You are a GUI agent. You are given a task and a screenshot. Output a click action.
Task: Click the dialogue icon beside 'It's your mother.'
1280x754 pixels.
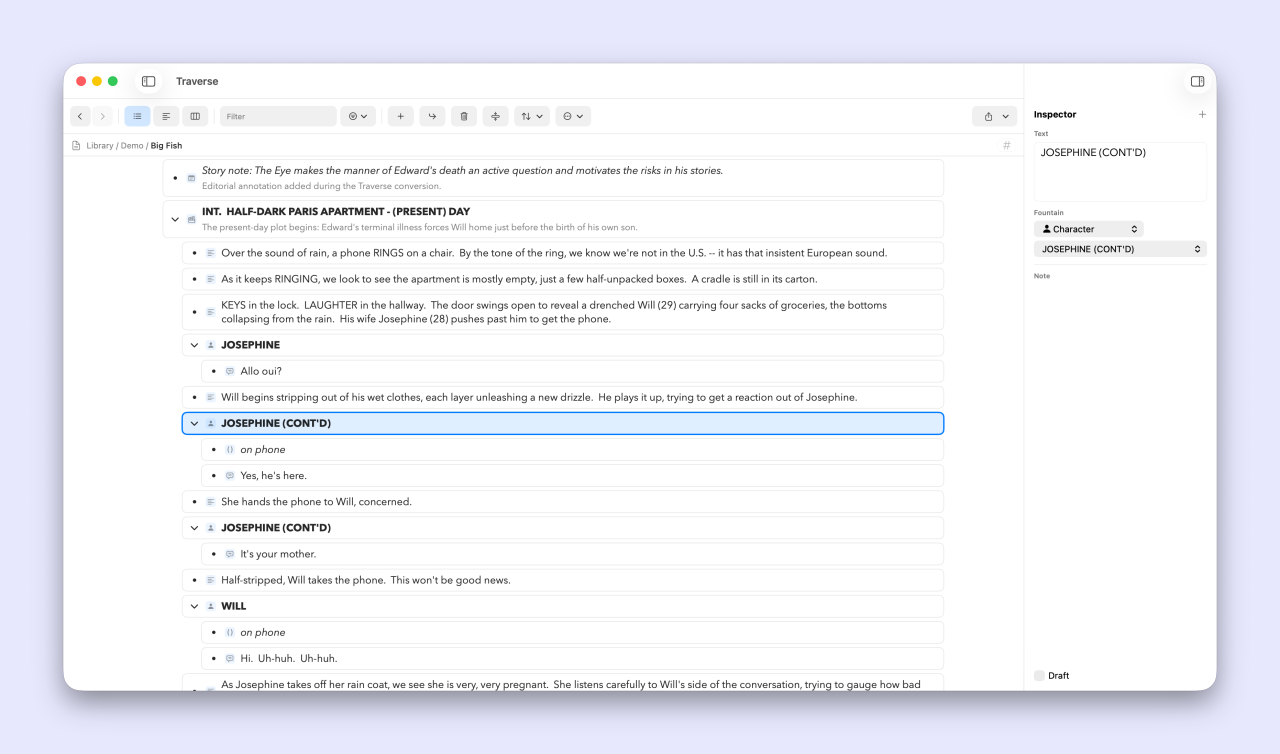[x=230, y=554]
